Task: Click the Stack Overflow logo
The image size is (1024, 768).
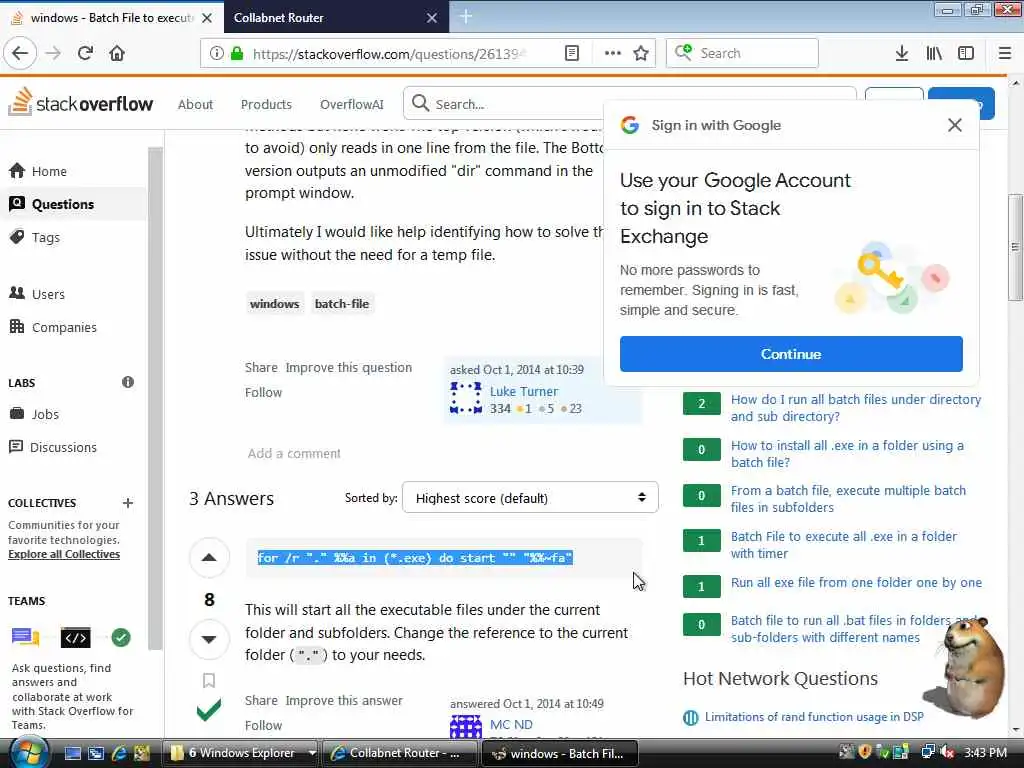Action: click(x=81, y=103)
